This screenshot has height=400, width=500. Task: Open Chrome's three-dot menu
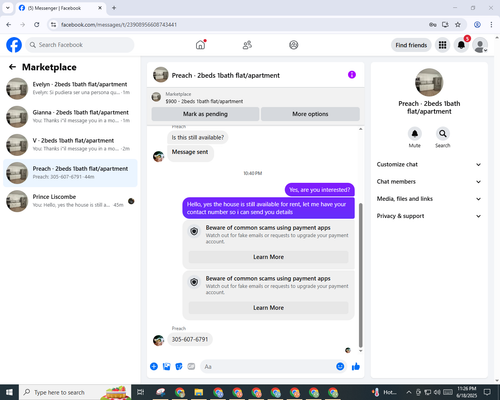click(491, 25)
